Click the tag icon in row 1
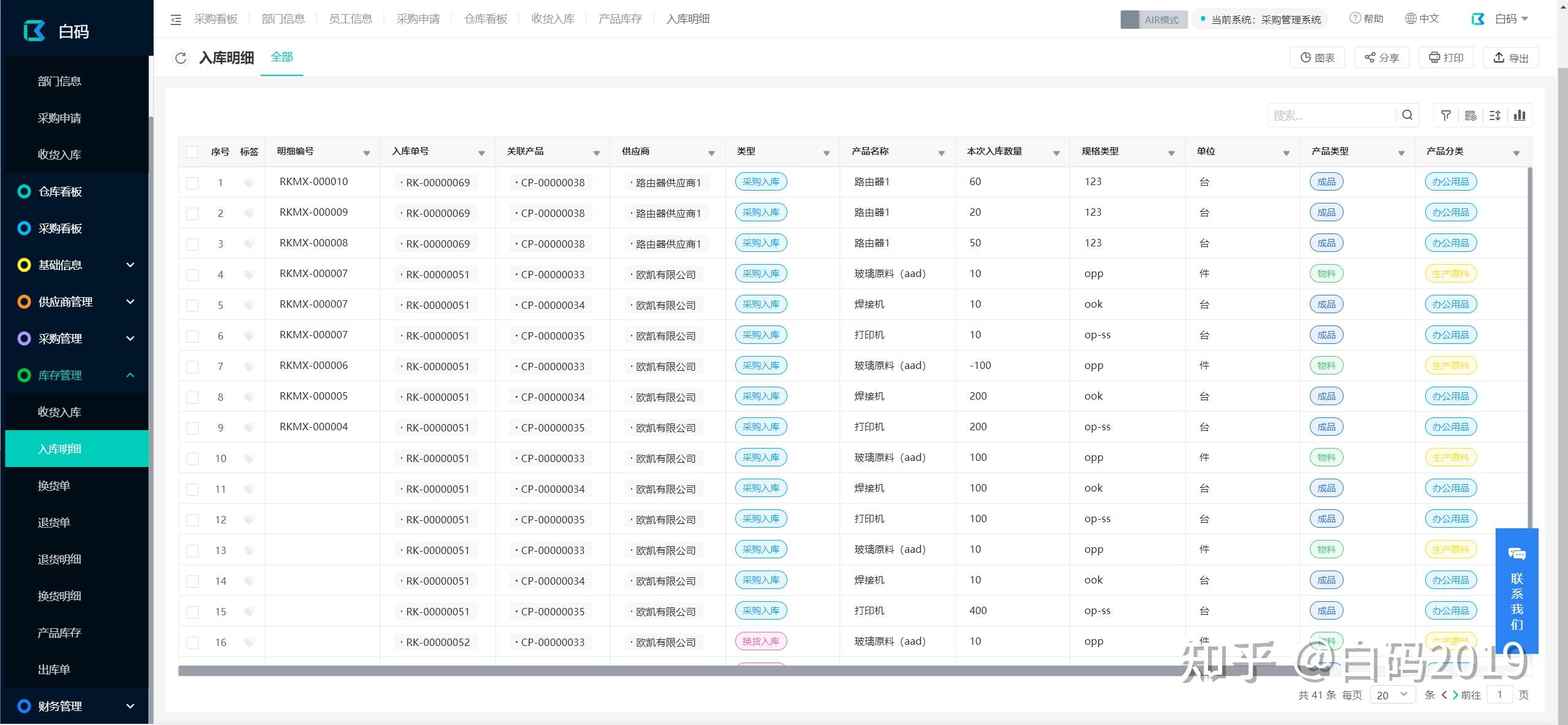The height and width of the screenshot is (725, 1568). [249, 183]
